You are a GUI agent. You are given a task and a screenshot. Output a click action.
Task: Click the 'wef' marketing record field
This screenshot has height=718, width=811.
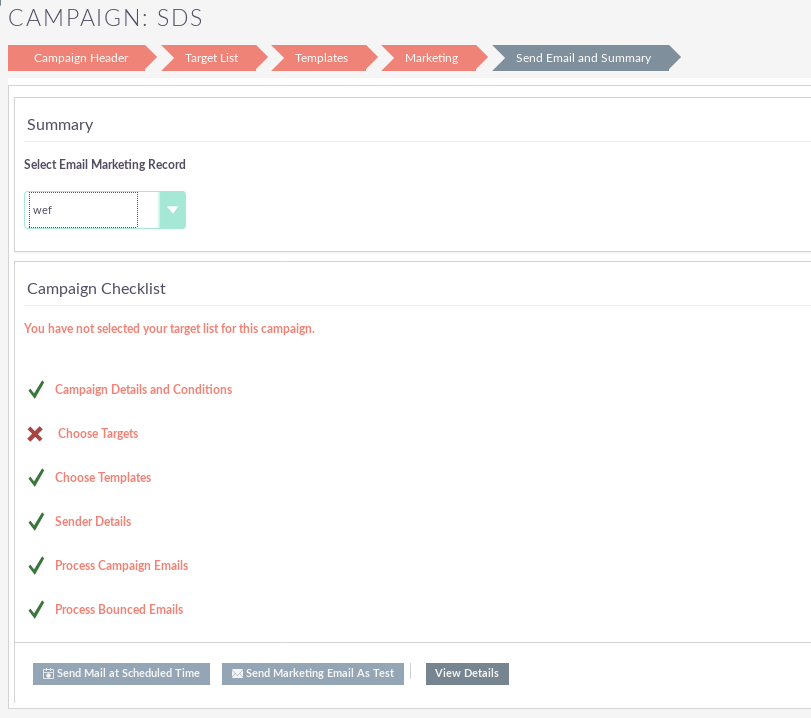(83, 210)
